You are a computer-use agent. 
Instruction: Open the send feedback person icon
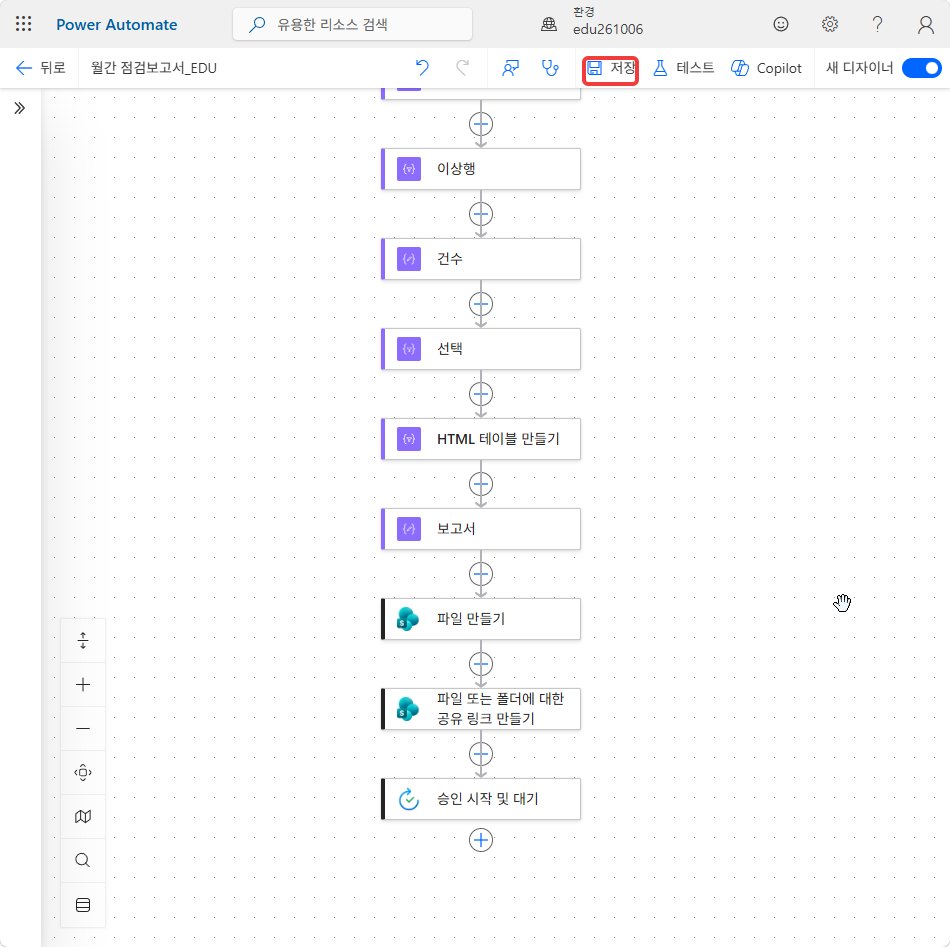pyautogui.click(x=510, y=68)
